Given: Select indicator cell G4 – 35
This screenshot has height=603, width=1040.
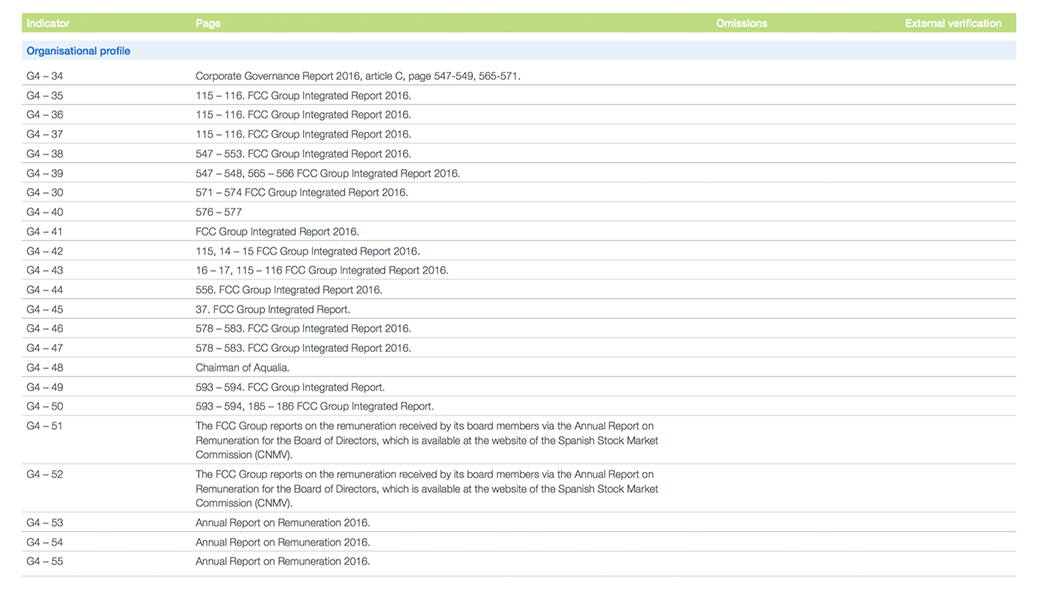Looking at the screenshot, I should tap(44, 96).
